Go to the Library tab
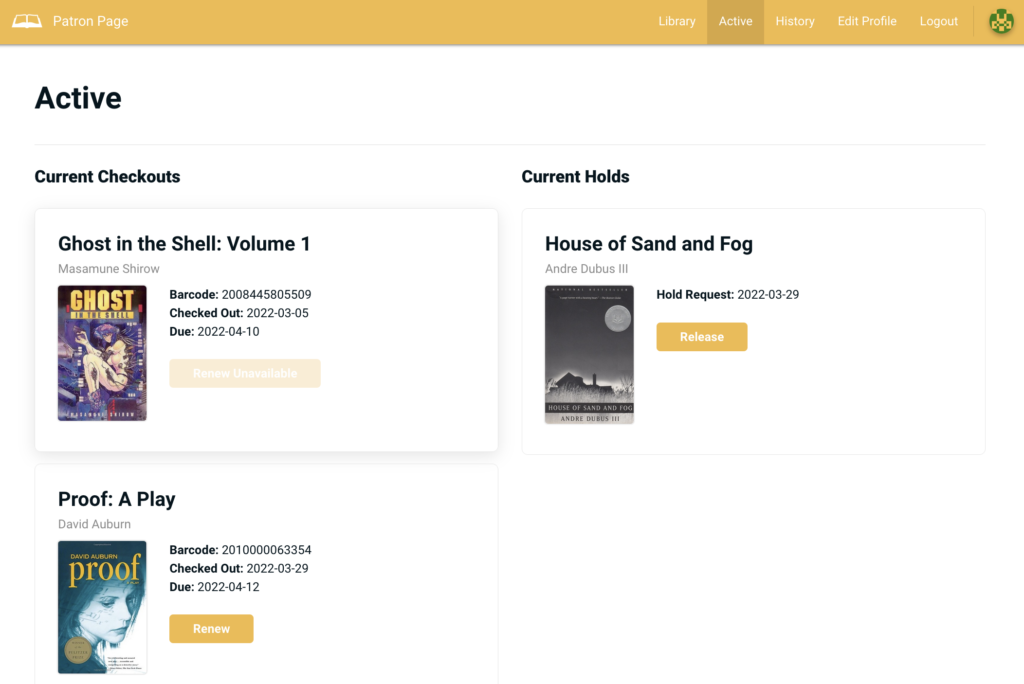The height and width of the screenshot is (684, 1024). click(677, 21)
